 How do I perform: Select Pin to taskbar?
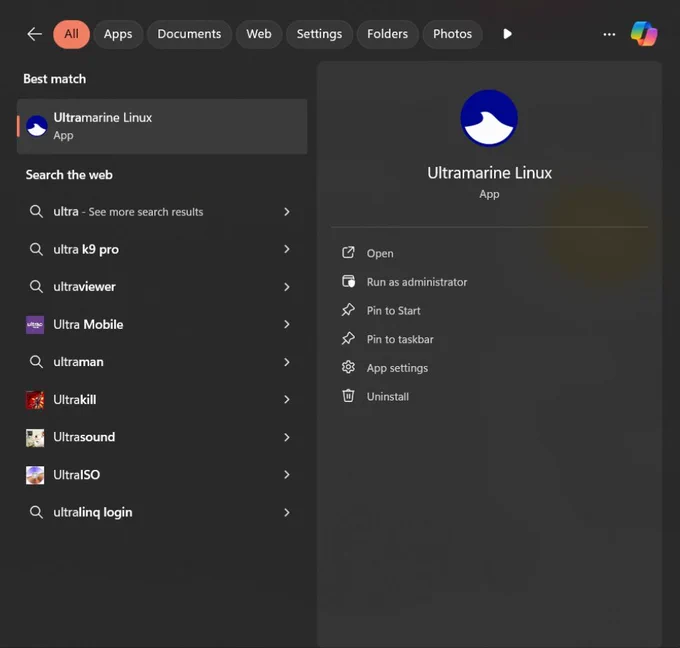pyautogui.click(x=400, y=339)
